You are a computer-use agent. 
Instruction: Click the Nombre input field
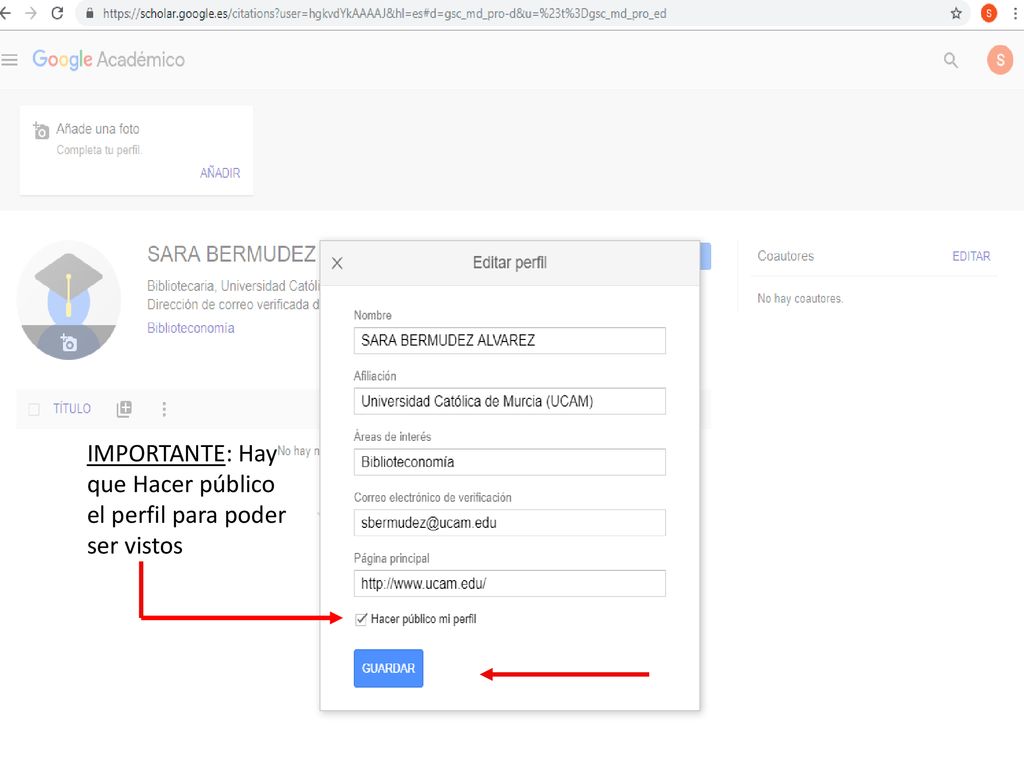pos(509,340)
